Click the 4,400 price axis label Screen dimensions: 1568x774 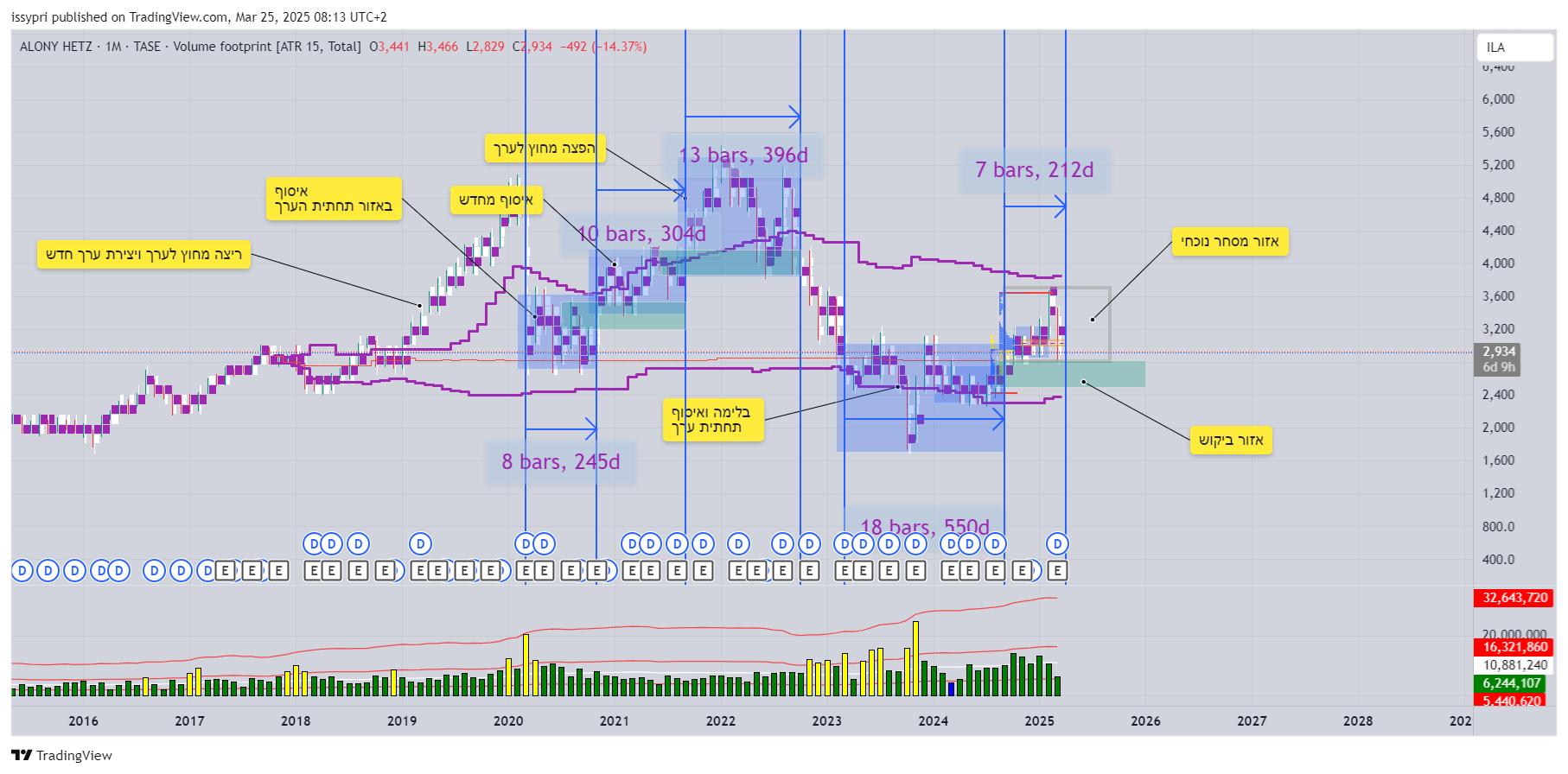(1499, 231)
